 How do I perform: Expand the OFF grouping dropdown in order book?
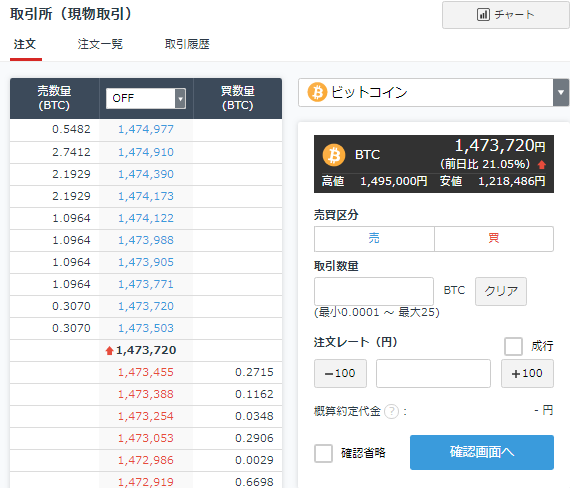click(146, 98)
